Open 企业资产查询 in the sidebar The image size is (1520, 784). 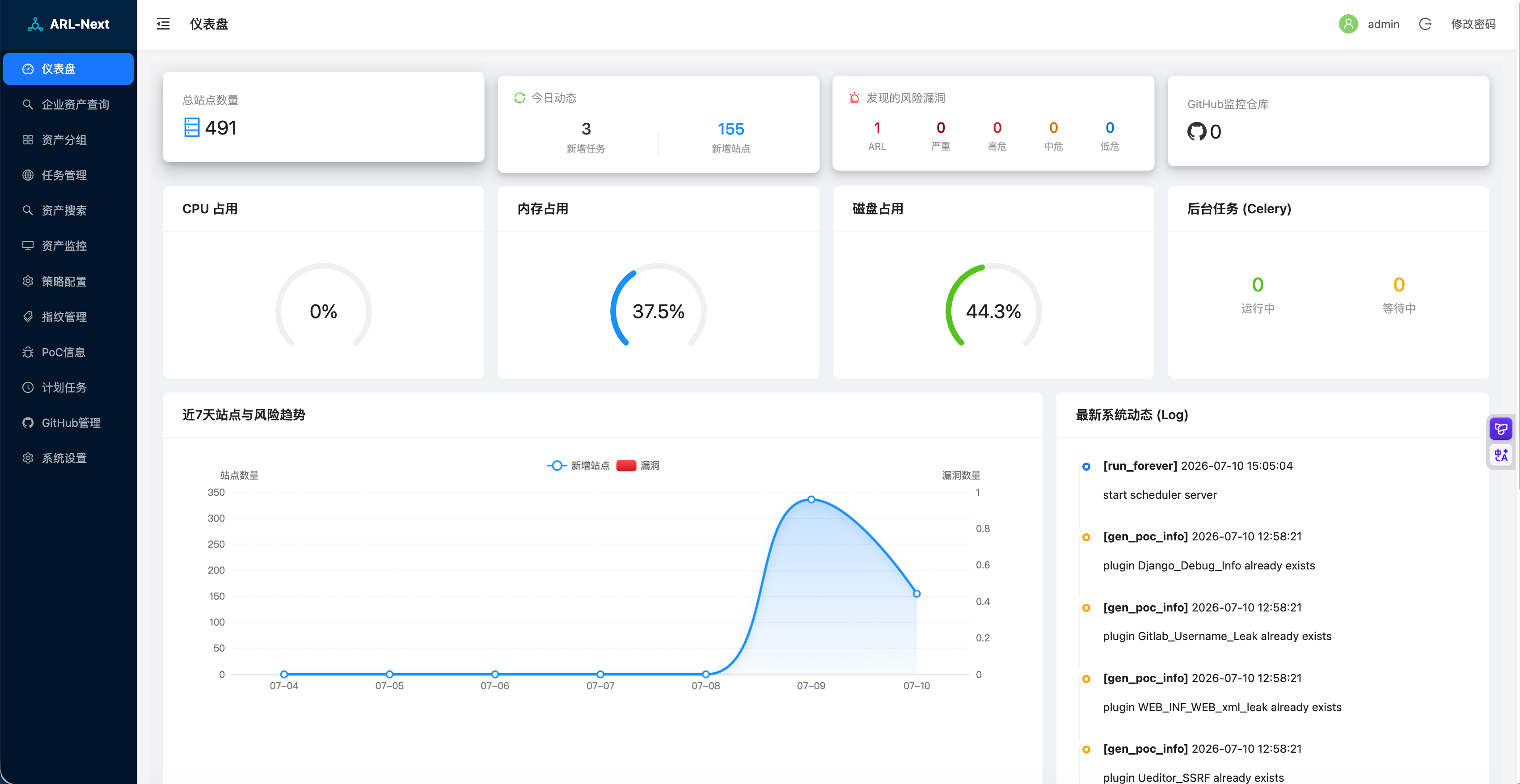68,105
